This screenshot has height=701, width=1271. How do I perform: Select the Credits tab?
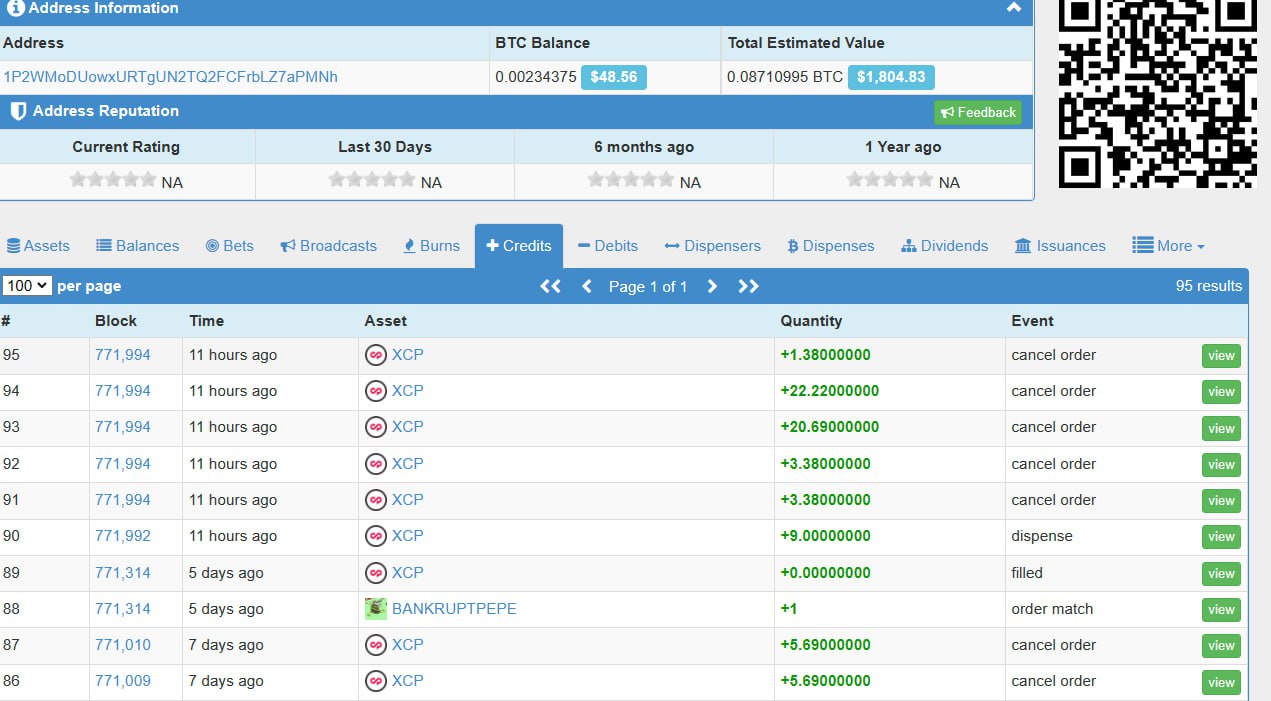(519, 246)
